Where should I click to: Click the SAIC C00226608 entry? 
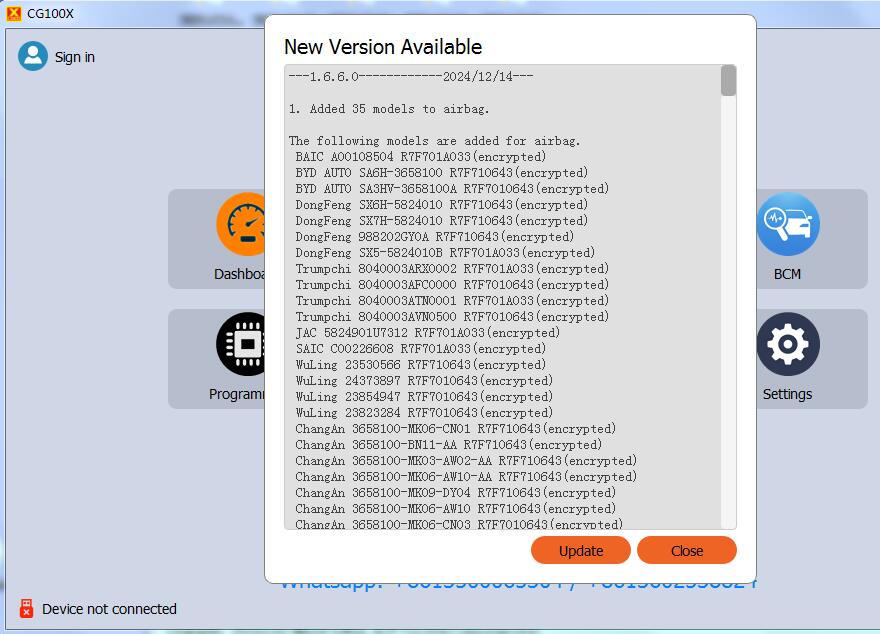(420, 348)
